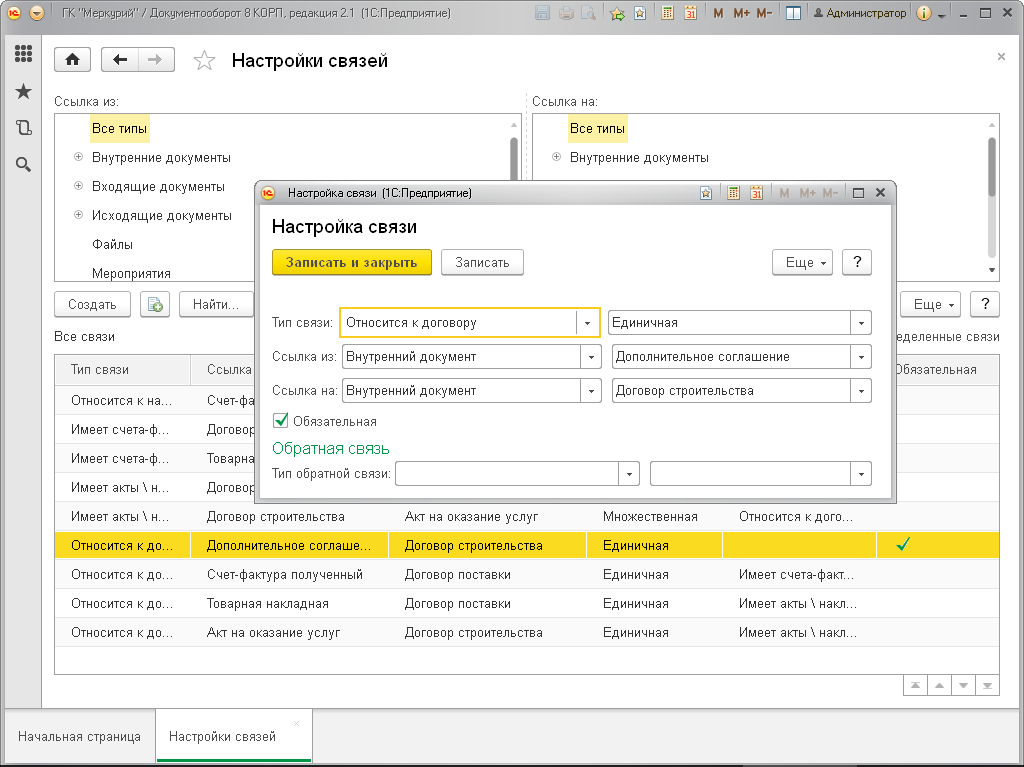This screenshot has height=767, width=1024.
Task: Open Тип обратной связи dropdown arrow
Action: 629,474
